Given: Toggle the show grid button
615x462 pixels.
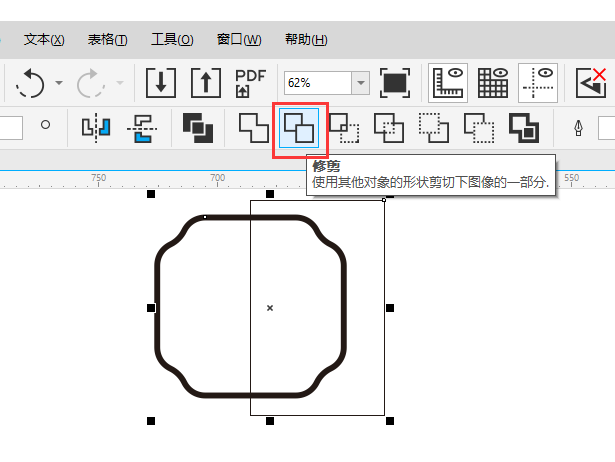Looking at the screenshot, I should [x=493, y=83].
